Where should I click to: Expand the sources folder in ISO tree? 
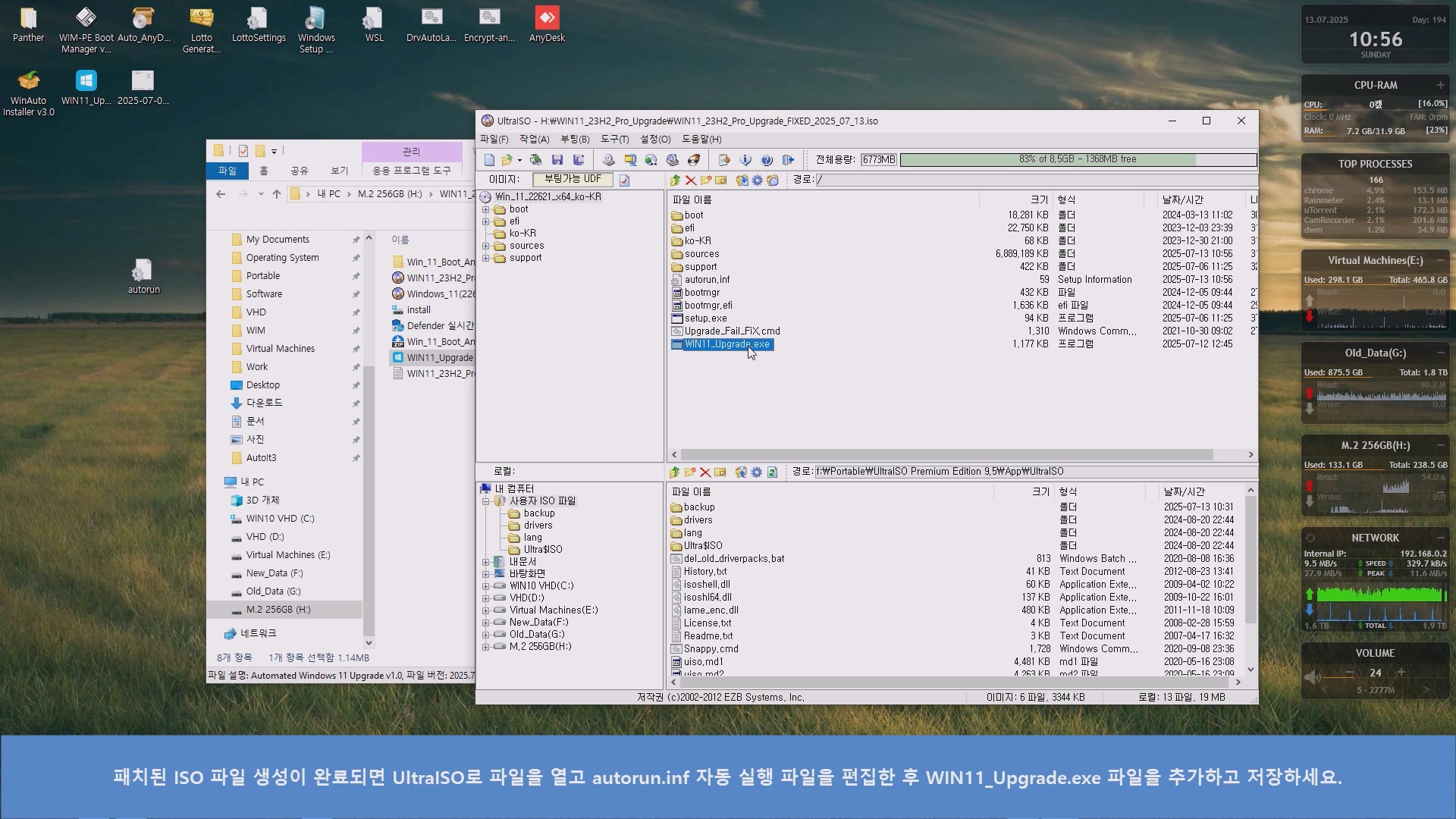point(486,246)
